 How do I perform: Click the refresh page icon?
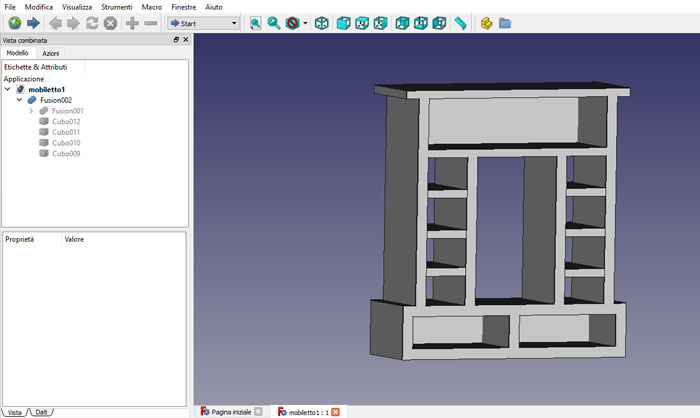(x=92, y=23)
